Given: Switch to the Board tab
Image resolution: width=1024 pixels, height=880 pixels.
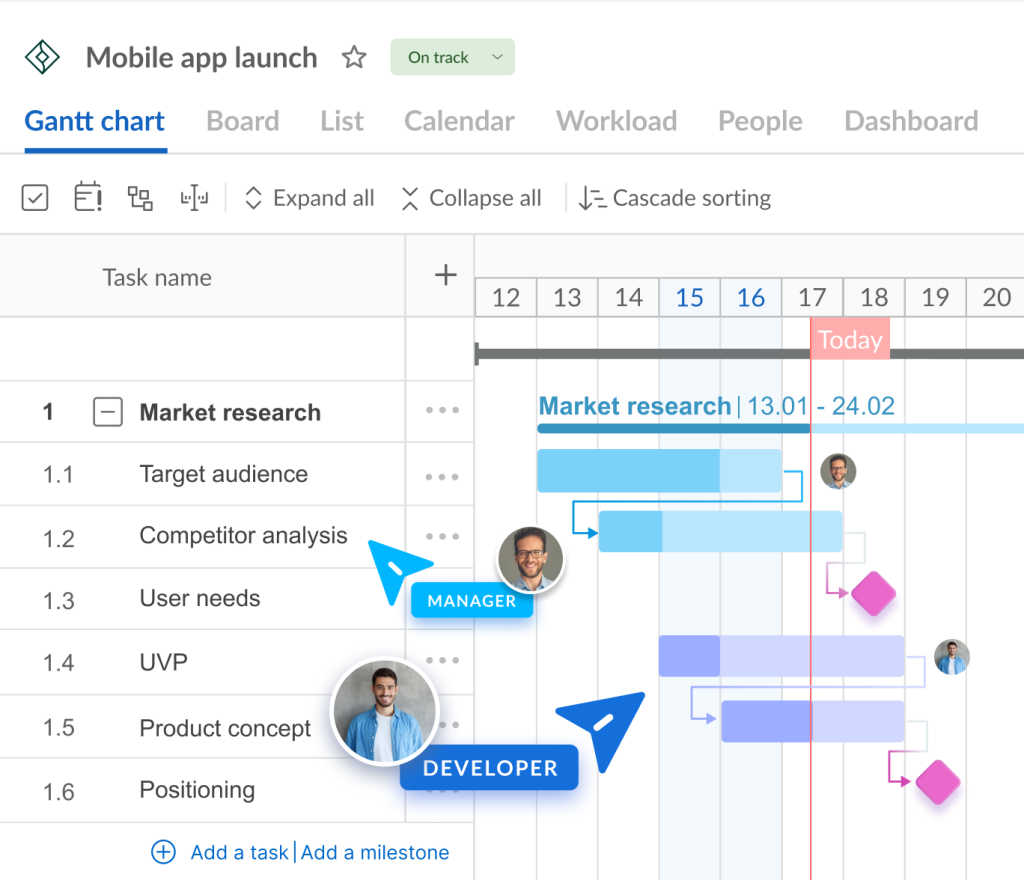Looking at the screenshot, I should pos(242,120).
